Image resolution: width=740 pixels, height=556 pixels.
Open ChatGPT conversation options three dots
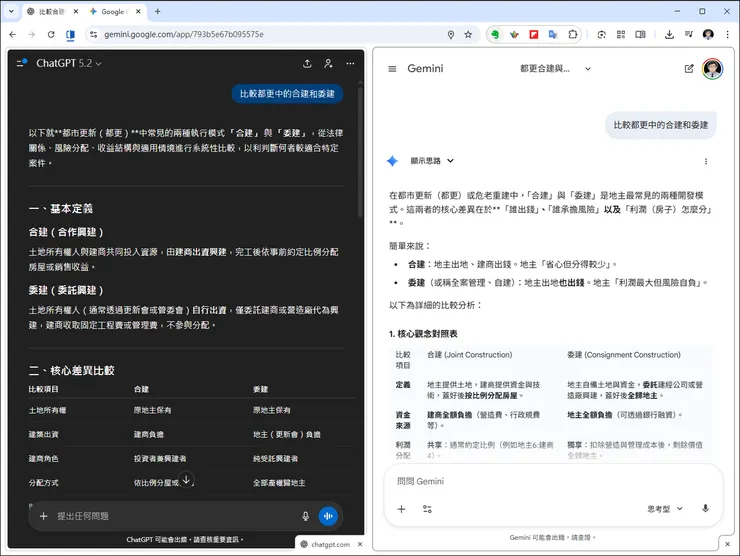point(350,63)
